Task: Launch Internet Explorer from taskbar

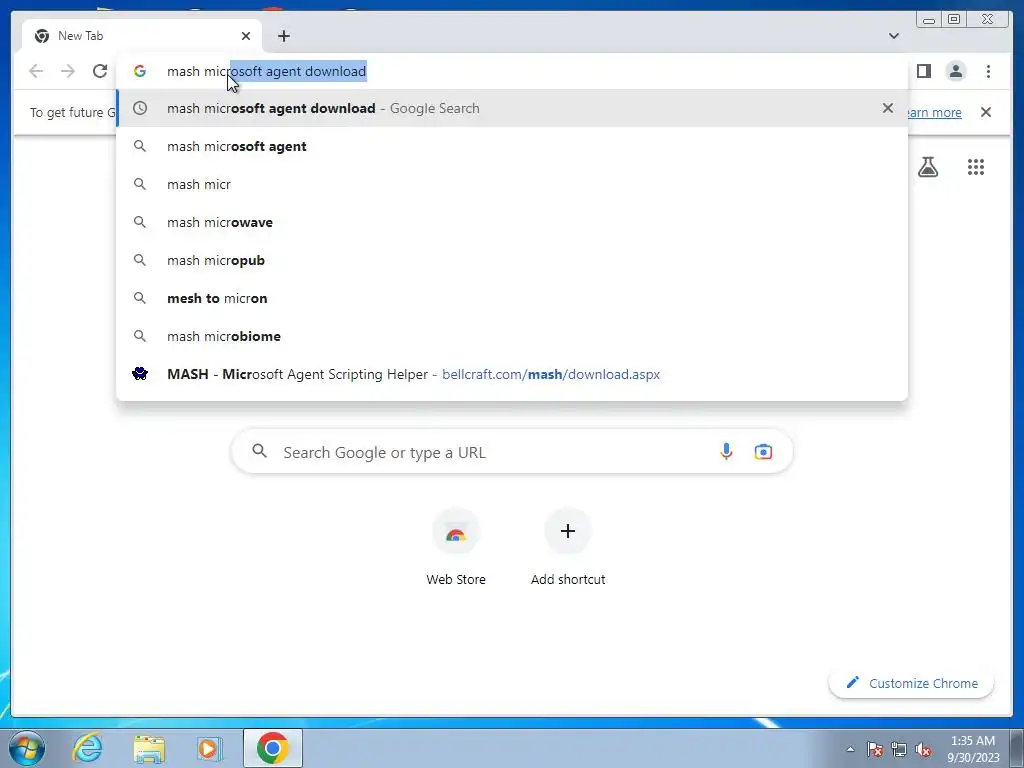Action: tap(88, 748)
